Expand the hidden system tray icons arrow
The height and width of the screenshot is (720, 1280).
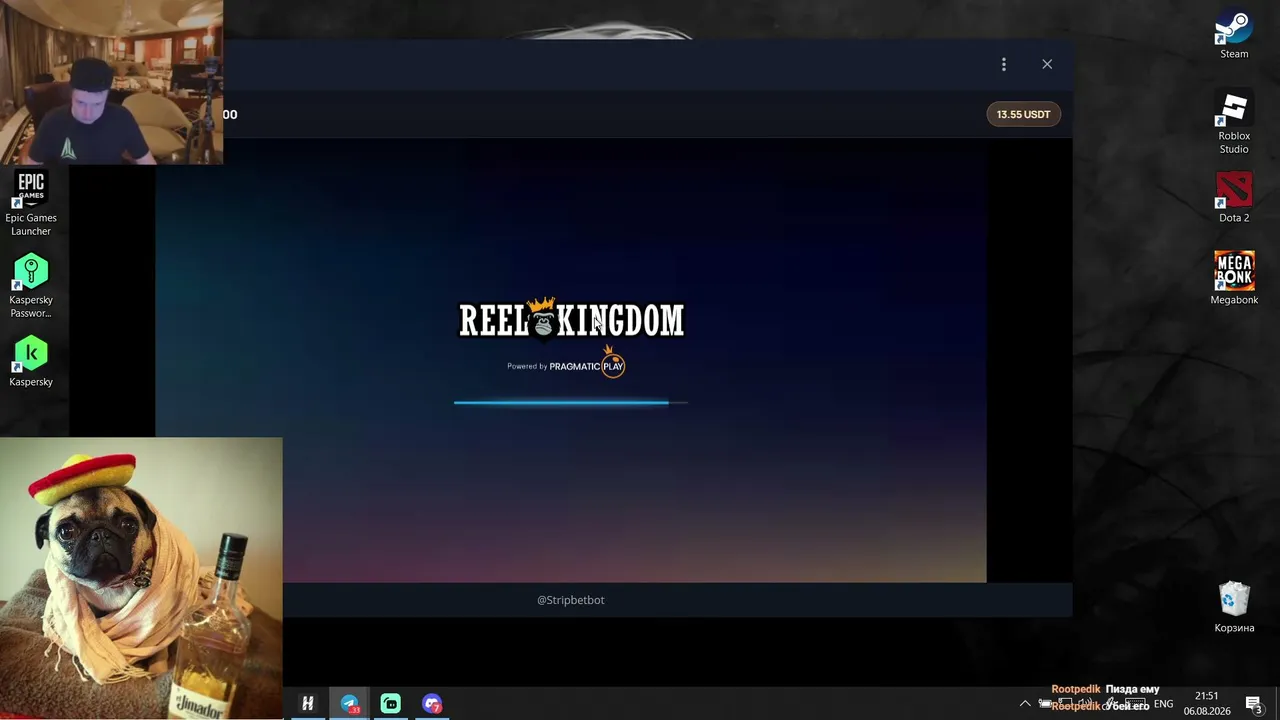(1024, 704)
